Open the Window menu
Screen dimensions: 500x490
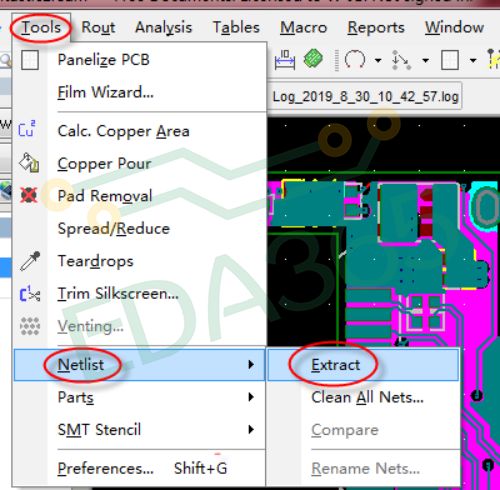(x=454, y=27)
